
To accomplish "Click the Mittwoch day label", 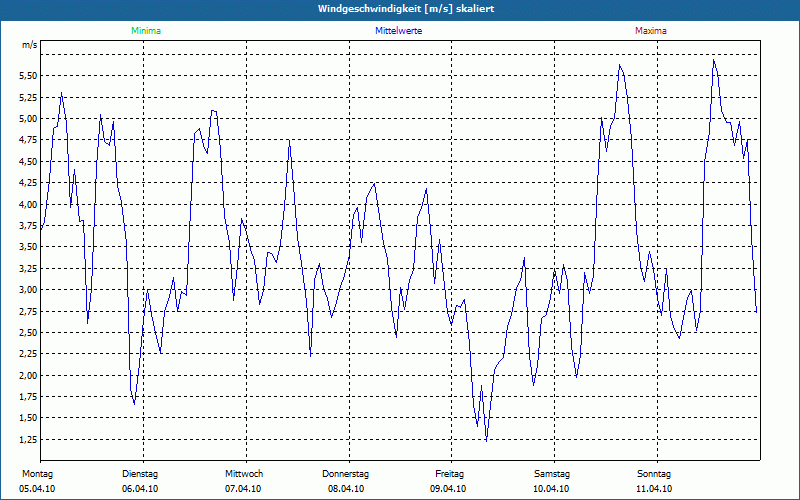I will [x=244, y=474].
